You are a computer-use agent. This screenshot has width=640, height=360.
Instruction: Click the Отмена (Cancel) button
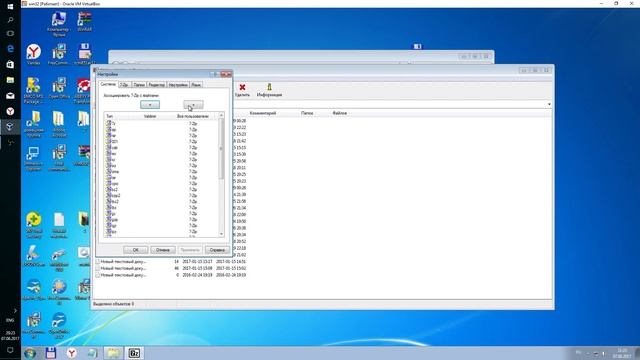click(163, 249)
